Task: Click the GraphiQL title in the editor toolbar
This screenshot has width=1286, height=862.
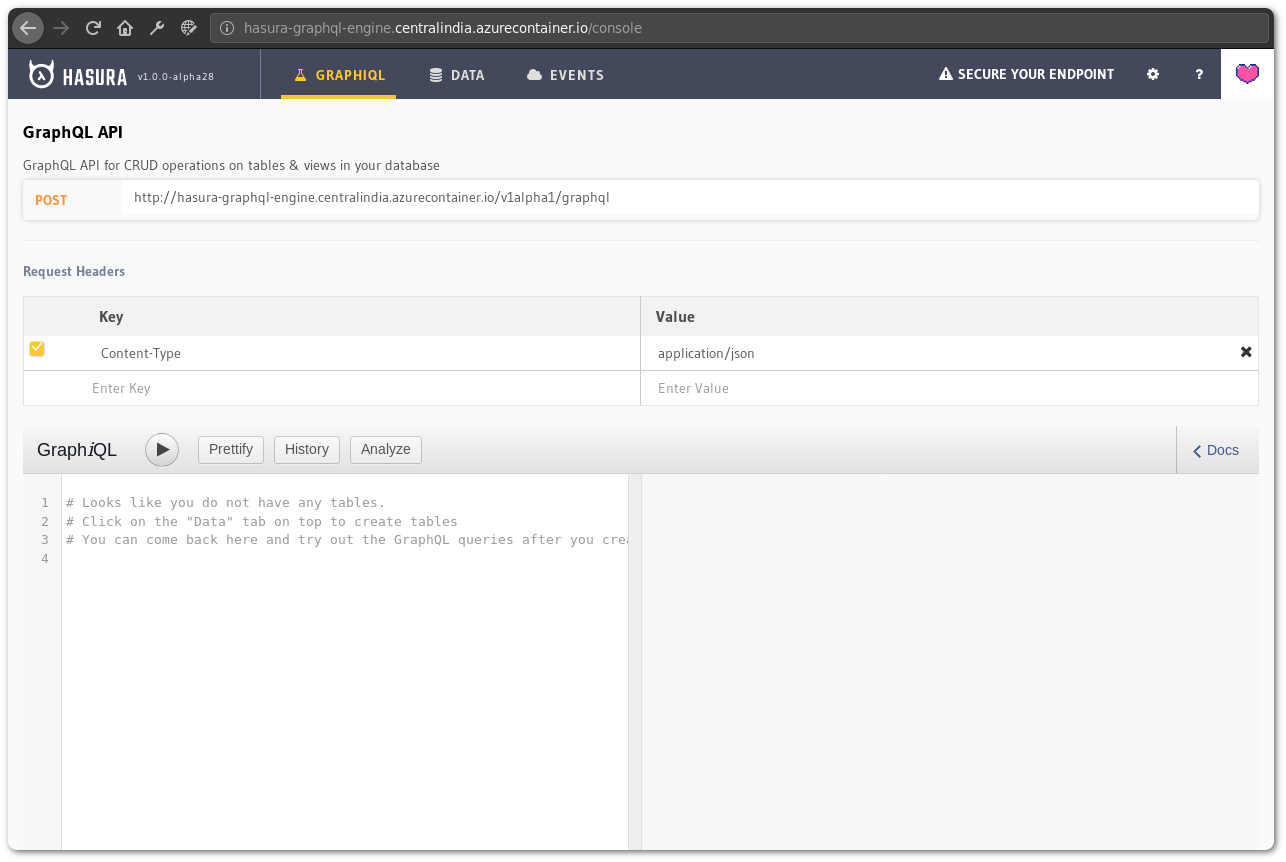Action: (77, 450)
